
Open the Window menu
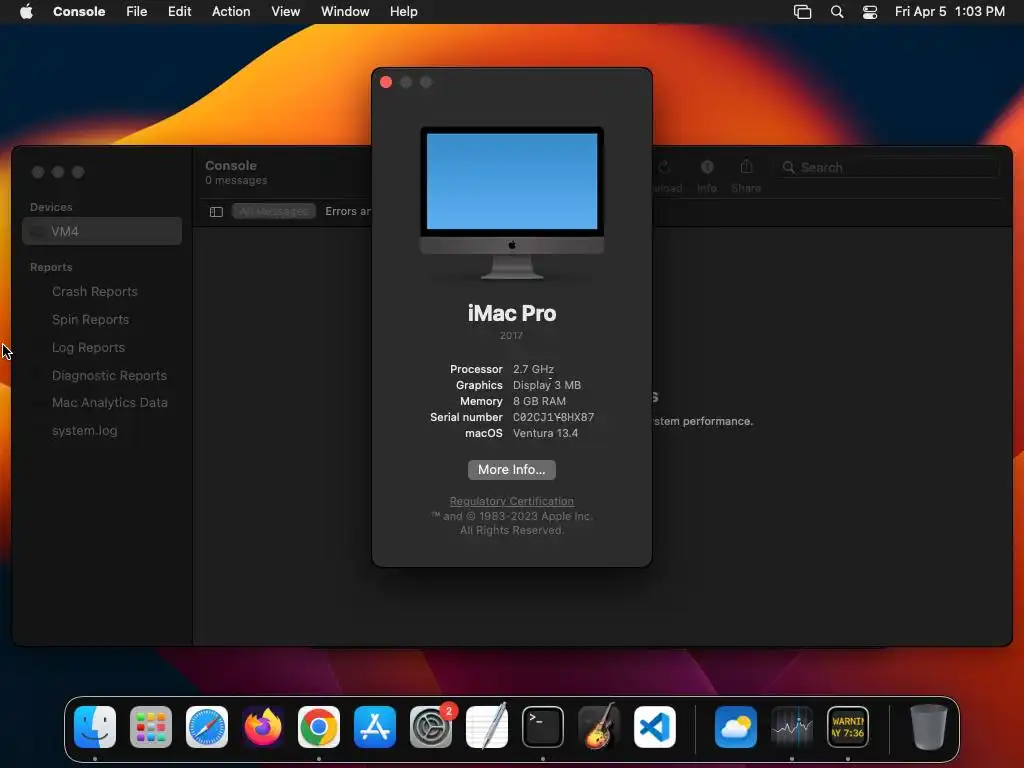point(345,12)
